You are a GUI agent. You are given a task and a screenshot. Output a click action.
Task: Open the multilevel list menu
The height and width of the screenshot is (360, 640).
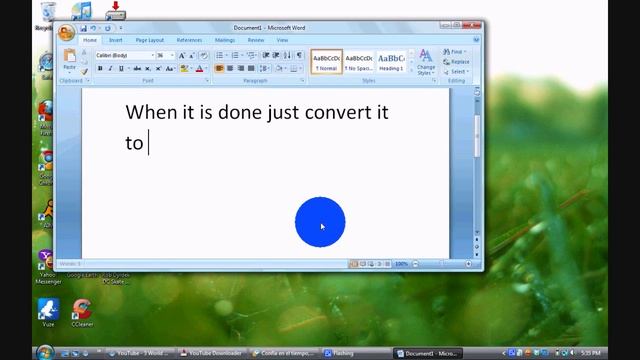251,56
